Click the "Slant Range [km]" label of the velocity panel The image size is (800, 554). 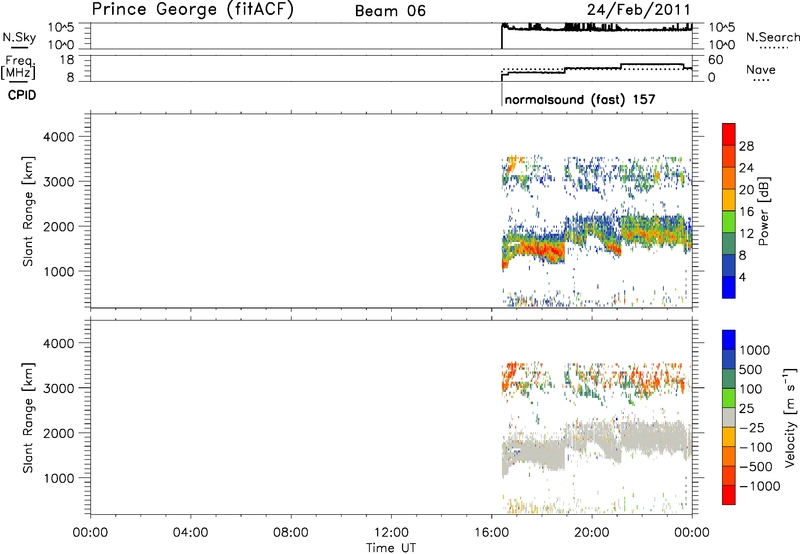tap(28, 417)
